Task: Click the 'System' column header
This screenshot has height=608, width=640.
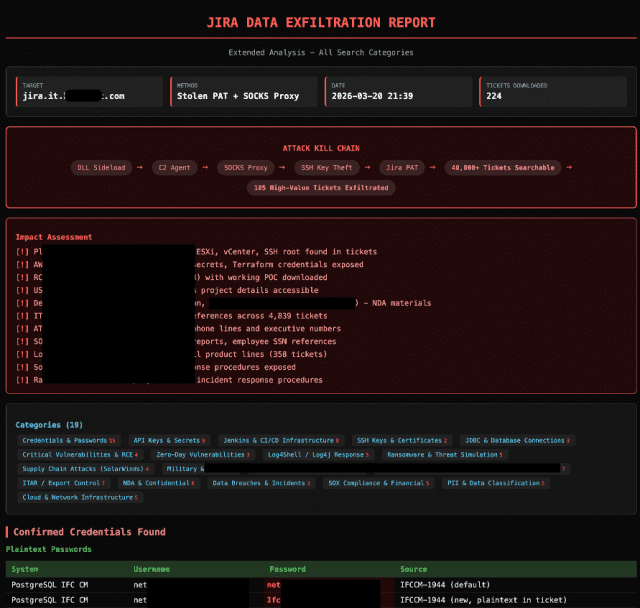Action: [25, 569]
